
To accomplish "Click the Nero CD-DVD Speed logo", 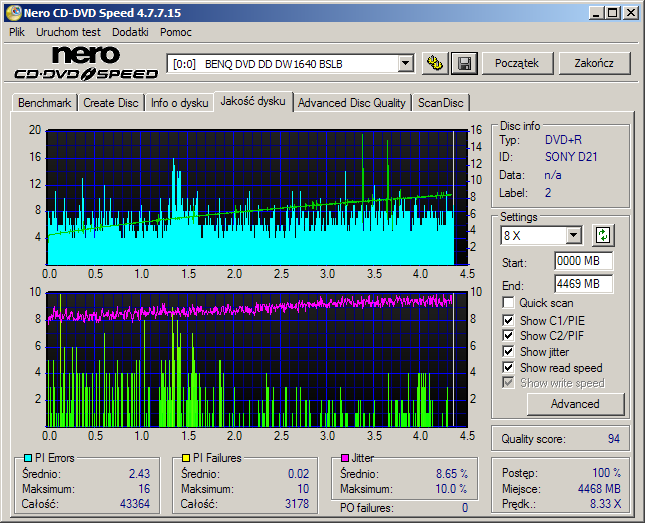I will 86,63.
